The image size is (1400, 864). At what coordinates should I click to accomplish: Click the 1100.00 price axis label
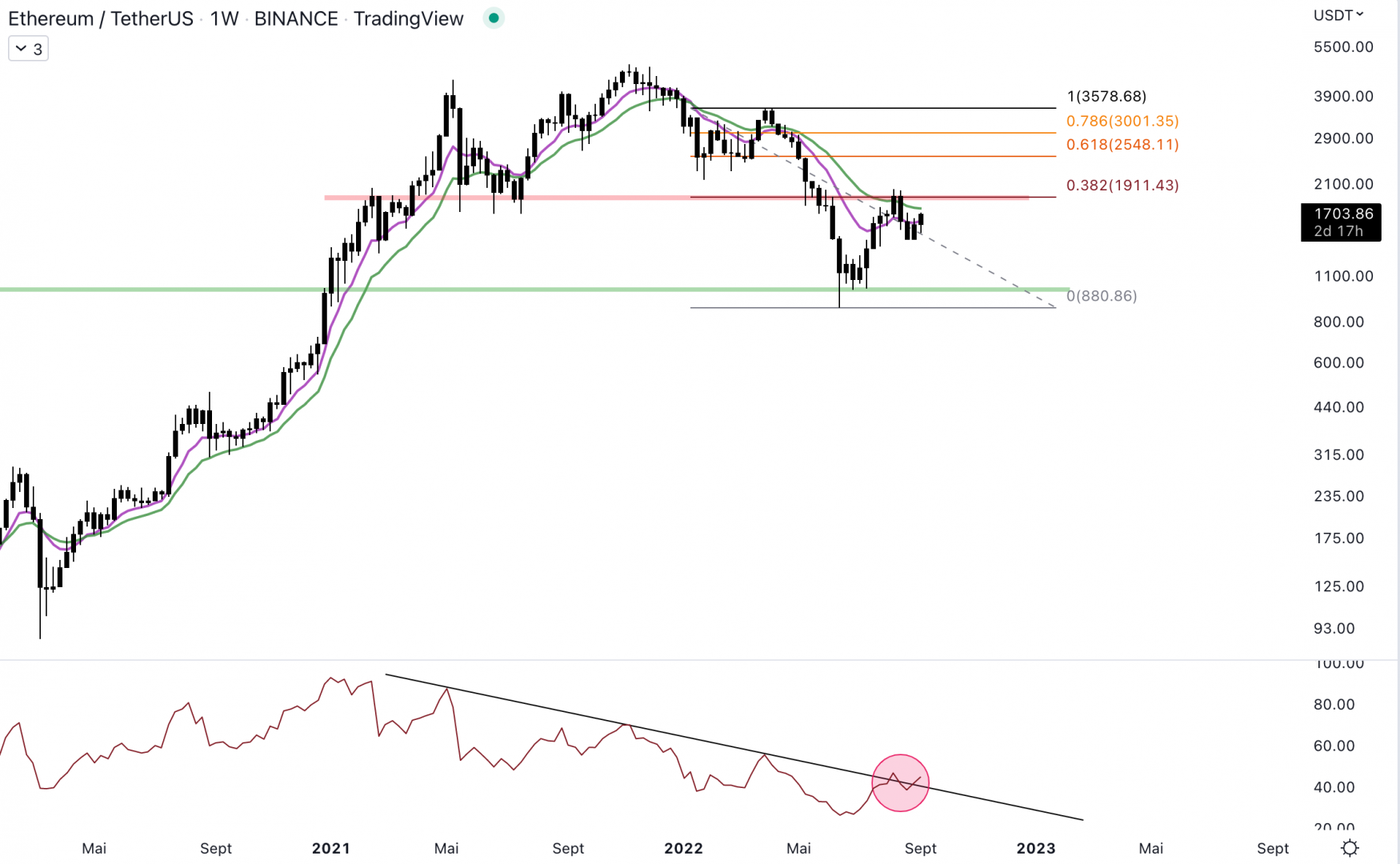pyautogui.click(x=1343, y=276)
